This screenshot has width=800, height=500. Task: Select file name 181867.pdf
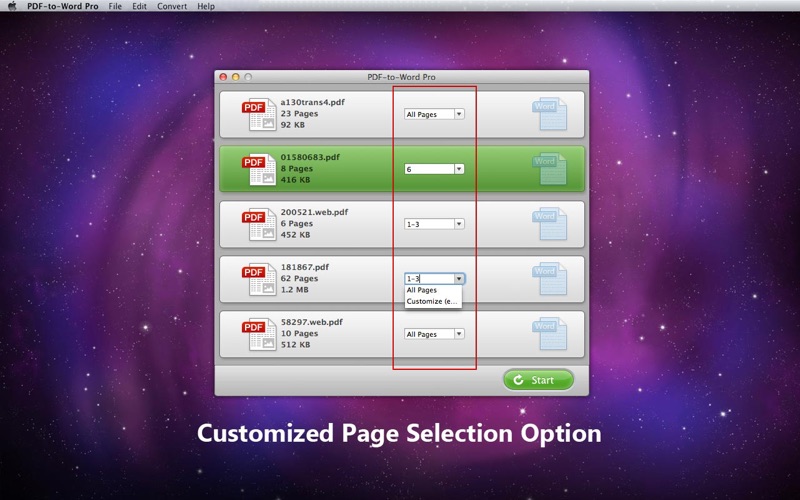305,267
